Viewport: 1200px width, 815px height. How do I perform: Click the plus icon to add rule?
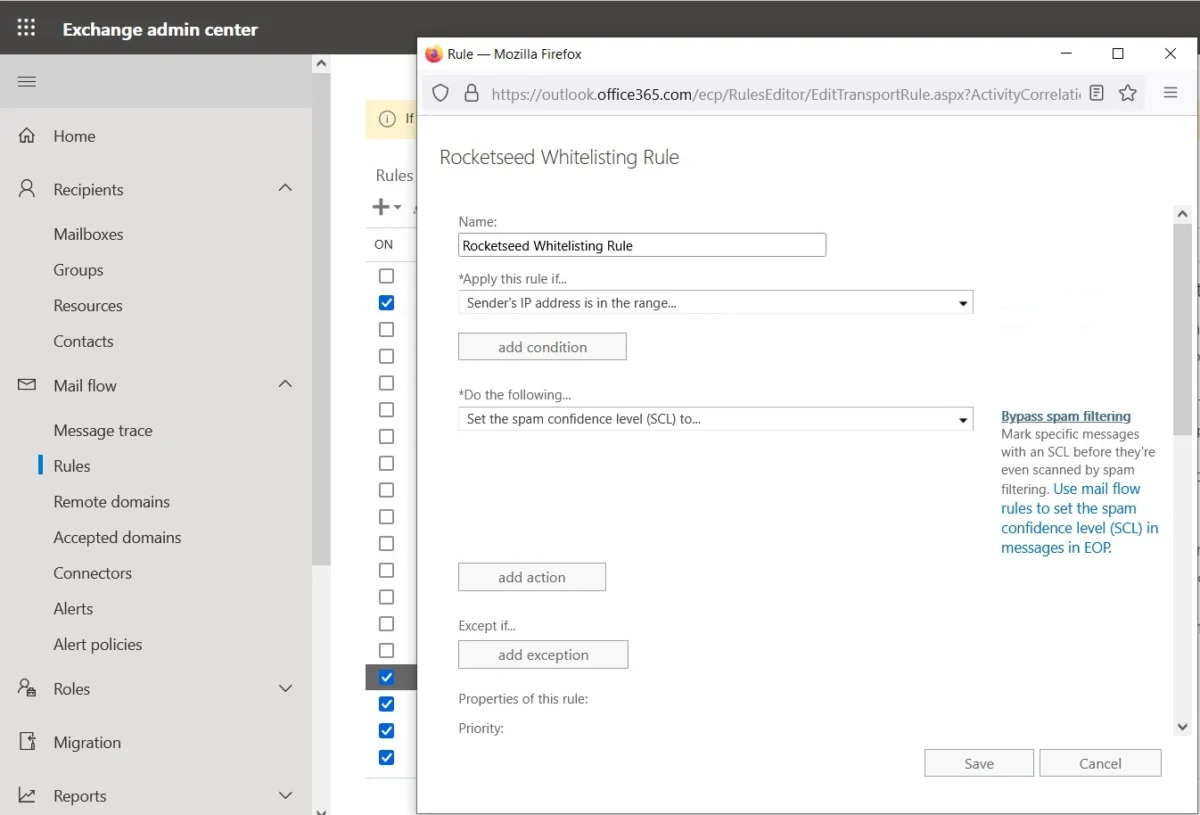381,207
